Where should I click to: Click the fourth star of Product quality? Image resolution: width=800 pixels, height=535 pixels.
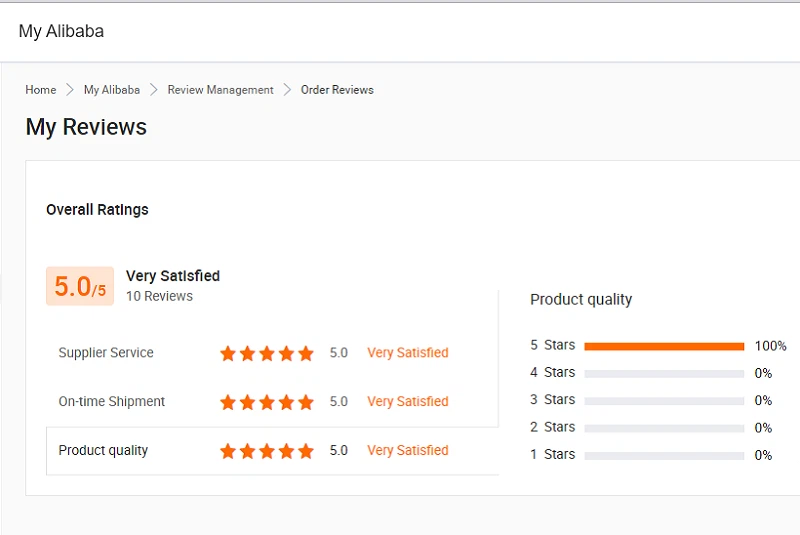coord(287,451)
